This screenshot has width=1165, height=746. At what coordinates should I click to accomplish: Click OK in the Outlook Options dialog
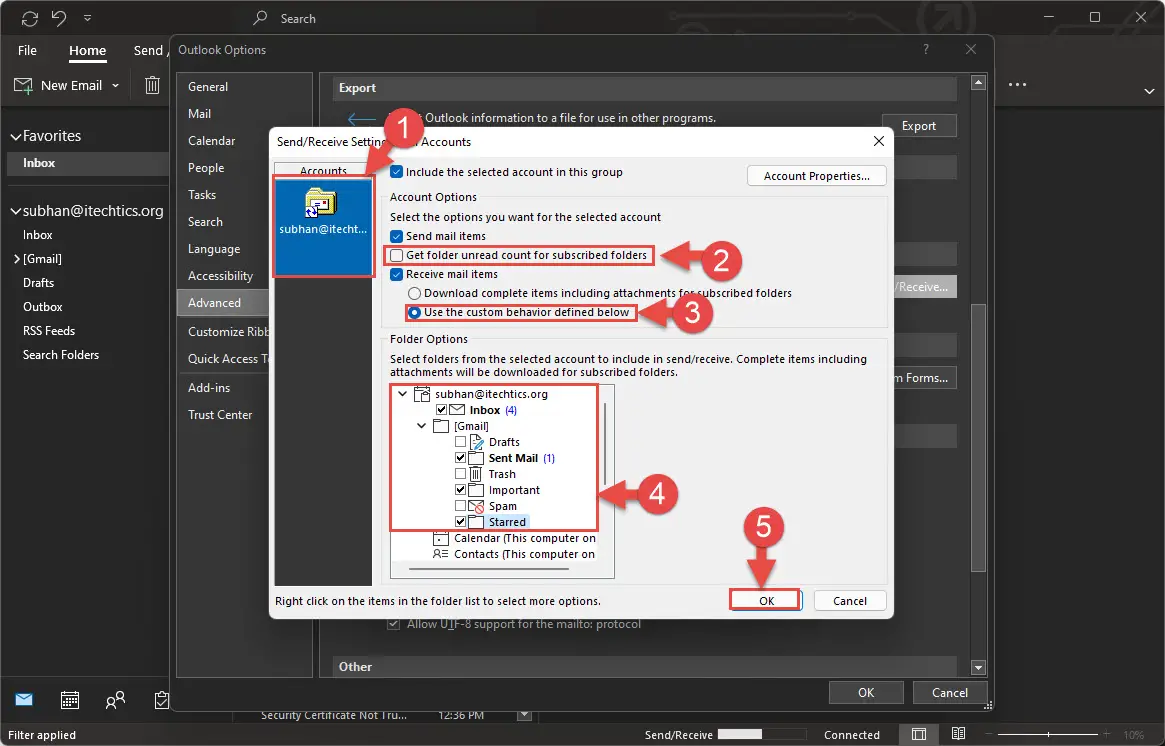coord(866,693)
